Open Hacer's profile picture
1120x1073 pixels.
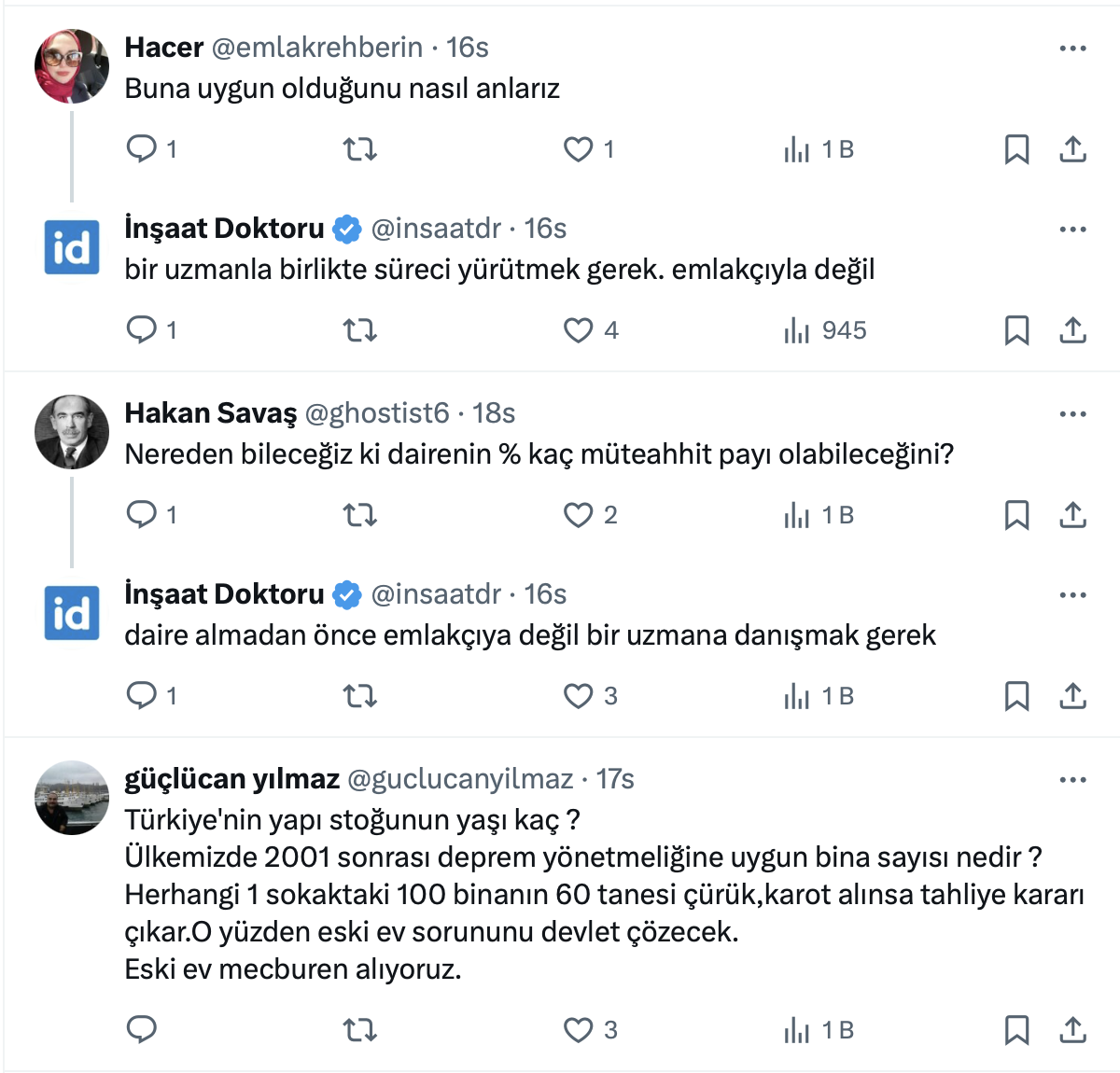pos(72,66)
